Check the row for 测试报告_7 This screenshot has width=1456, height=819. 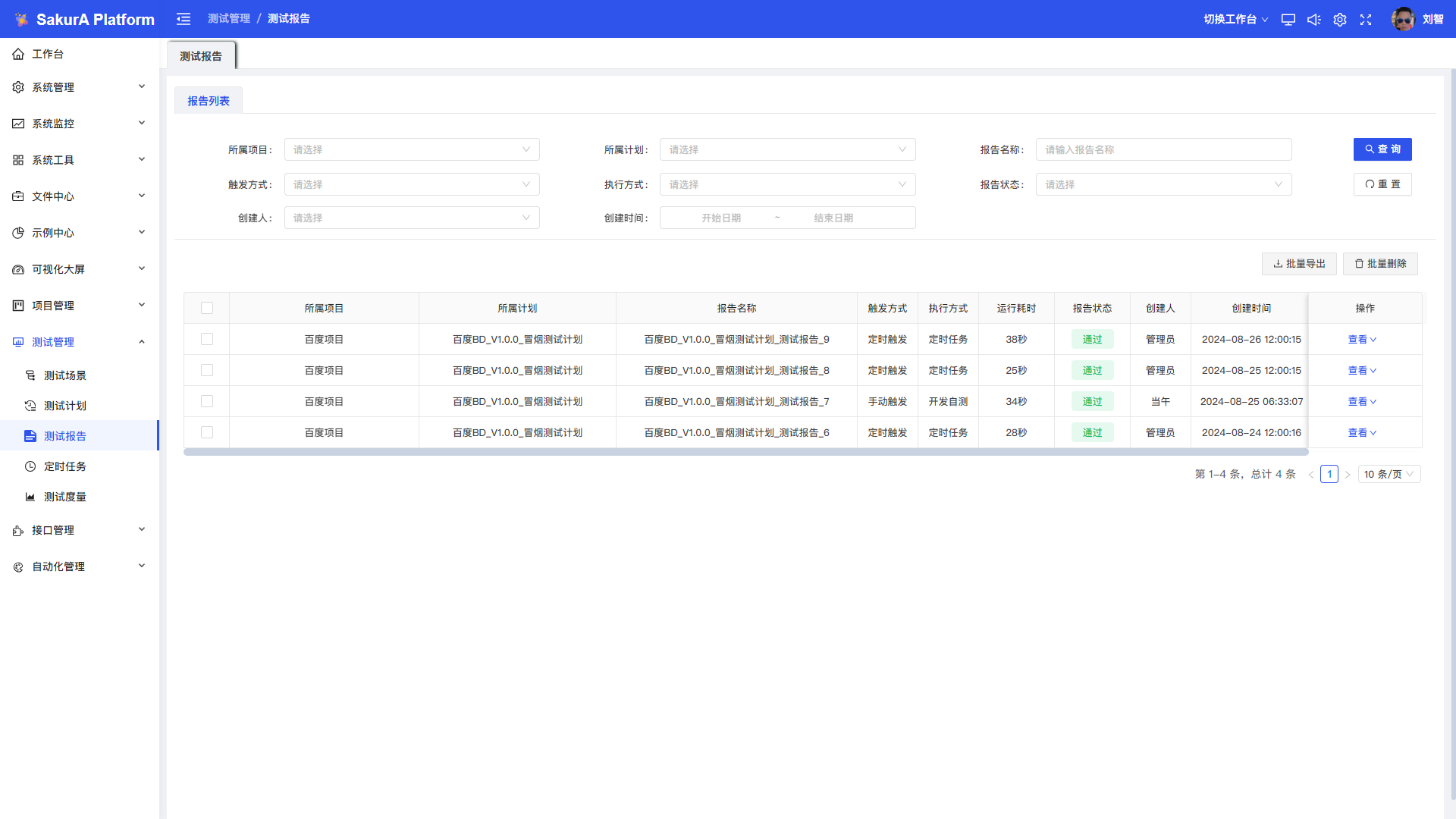point(207,401)
